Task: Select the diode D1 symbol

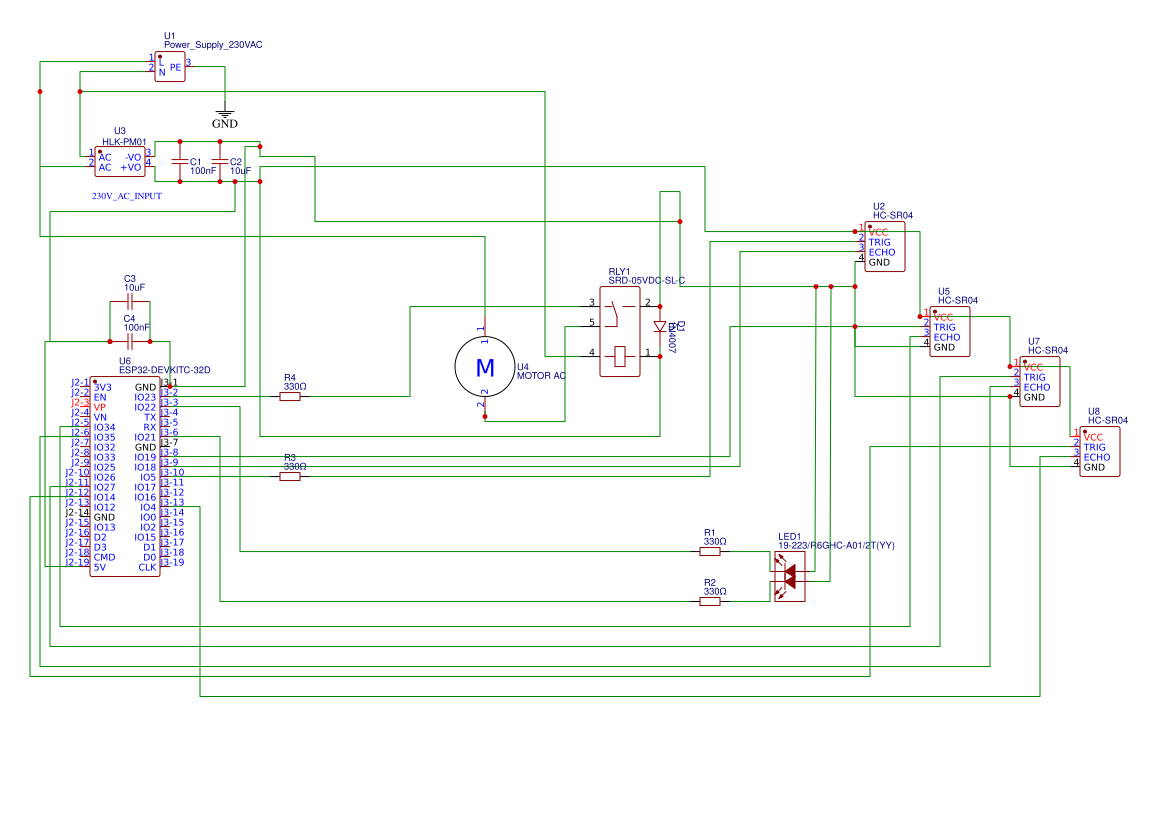Action: coord(660,327)
